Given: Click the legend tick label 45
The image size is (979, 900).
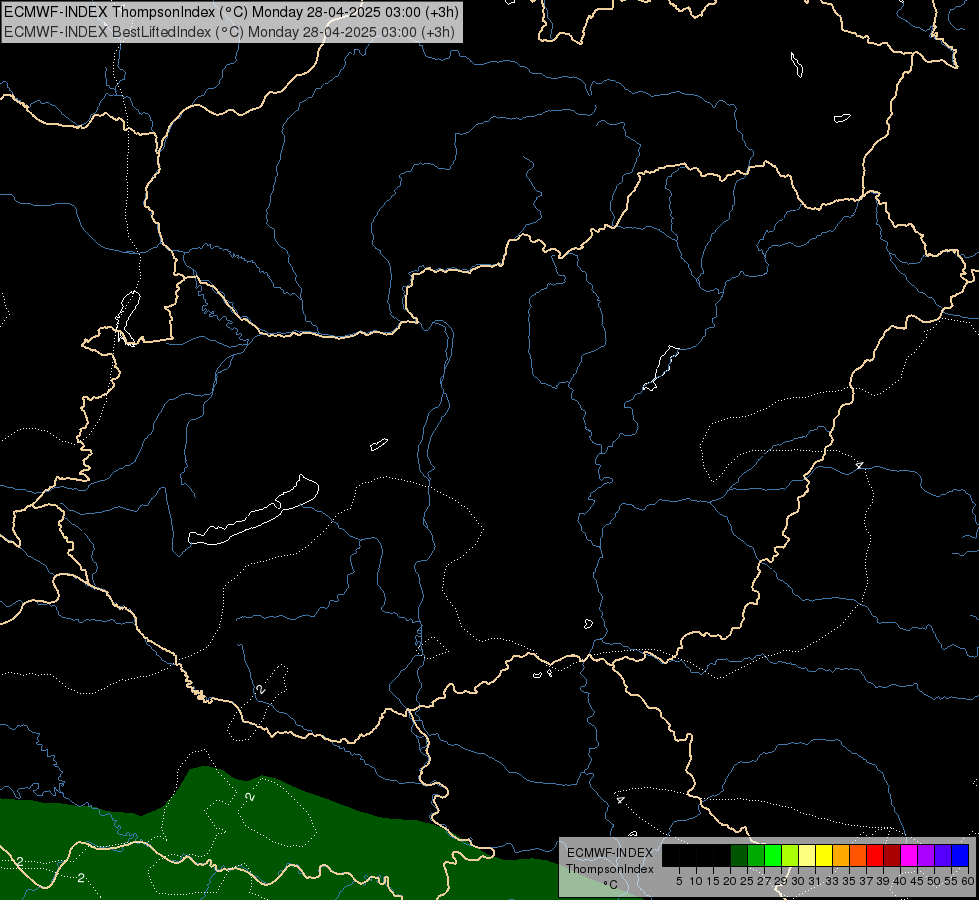Looking at the screenshot, I should (x=917, y=881).
